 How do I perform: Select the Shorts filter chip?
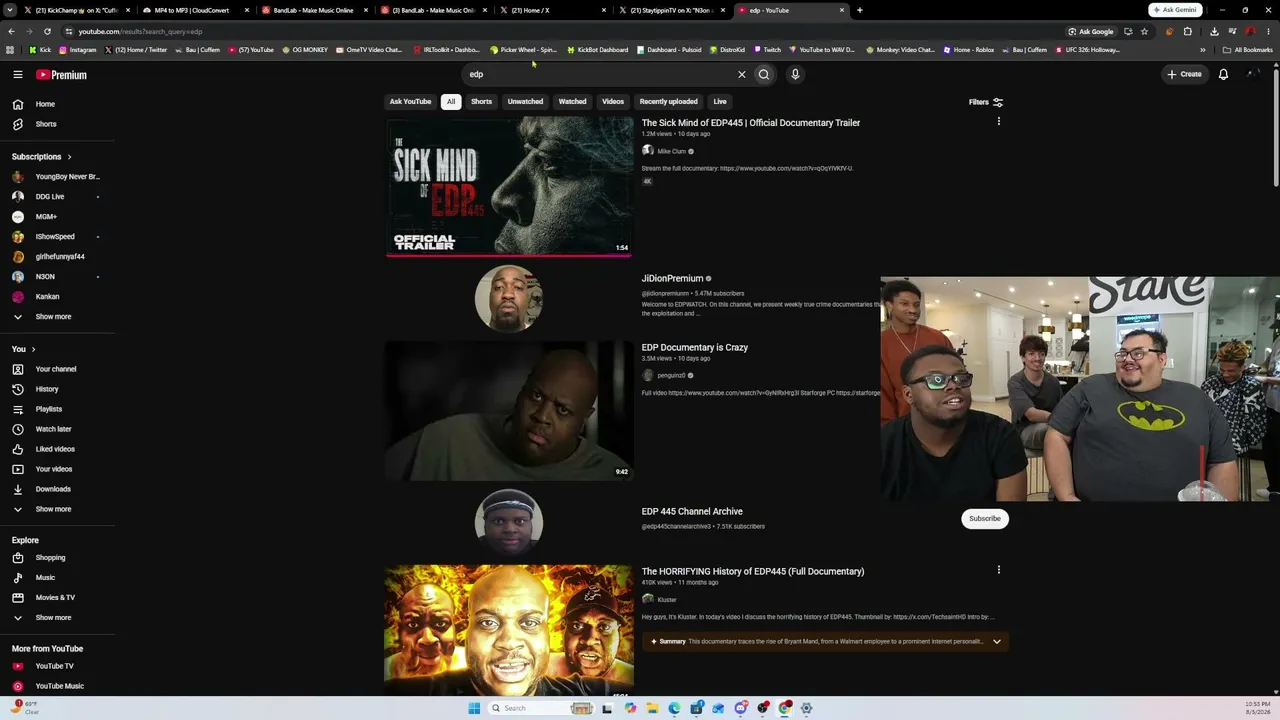coord(482,102)
